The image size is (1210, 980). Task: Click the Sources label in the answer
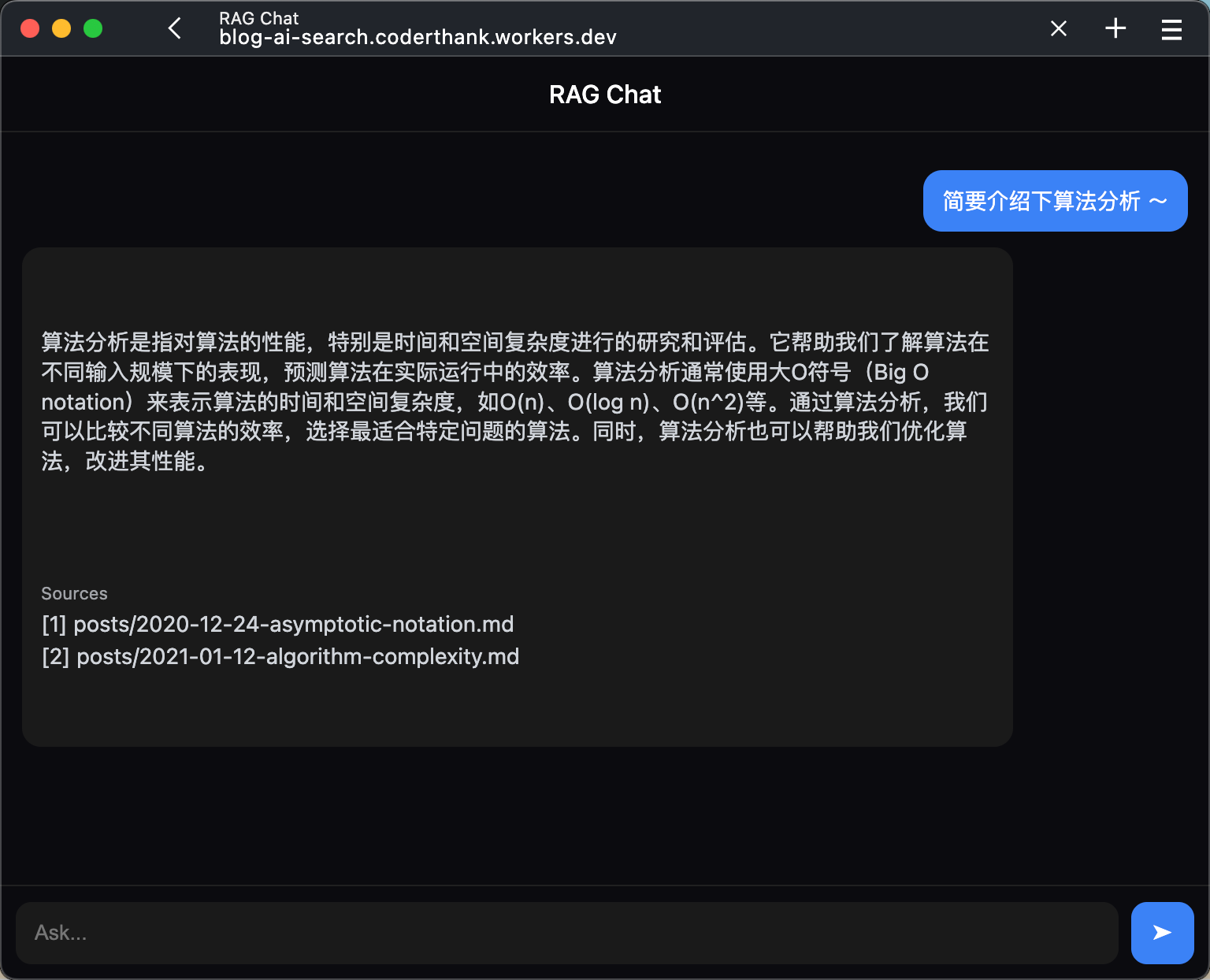[x=74, y=593]
